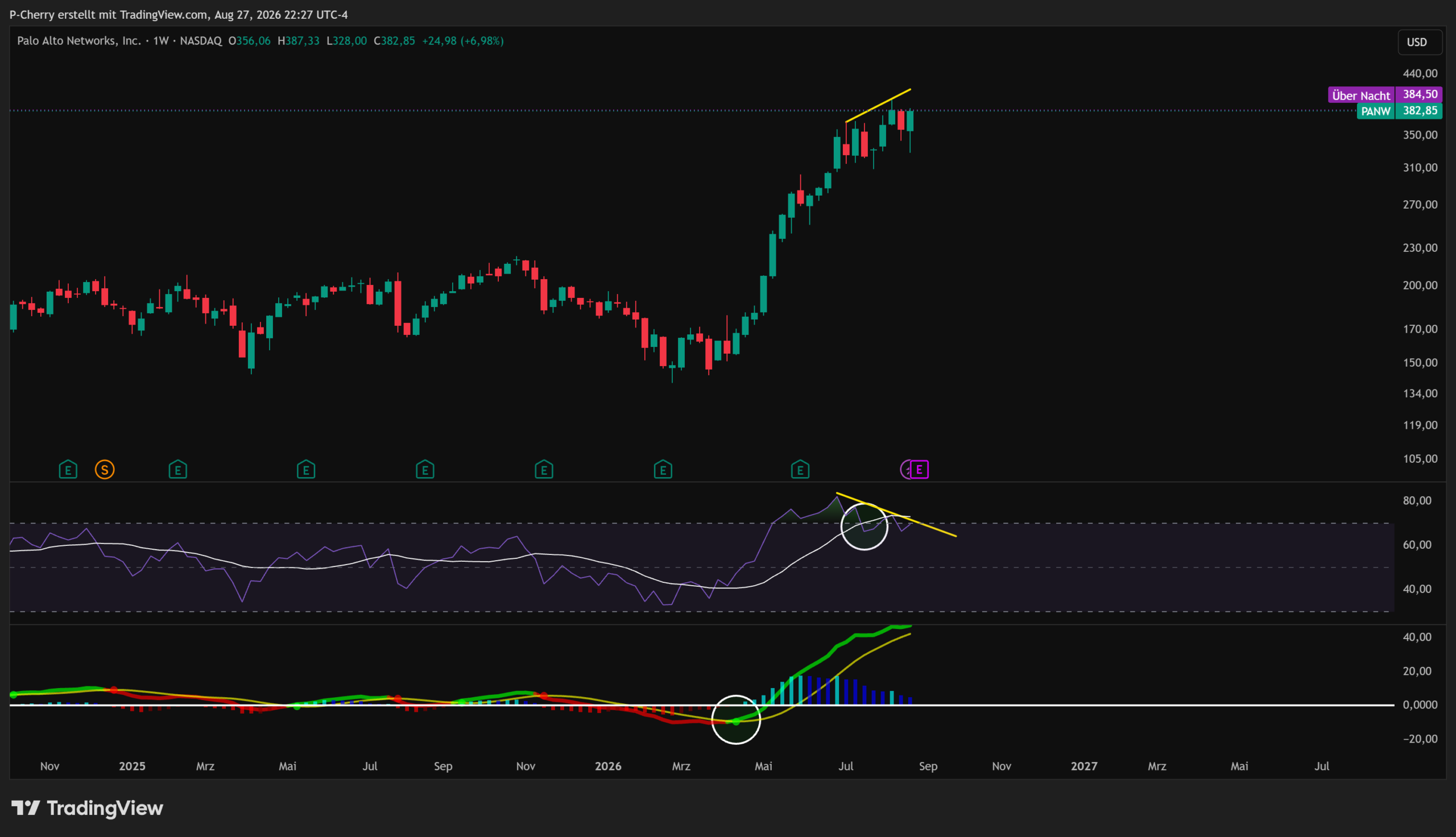The width and height of the screenshot is (1456, 837).
Task: Click the close value C382,85
Action: pos(394,41)
